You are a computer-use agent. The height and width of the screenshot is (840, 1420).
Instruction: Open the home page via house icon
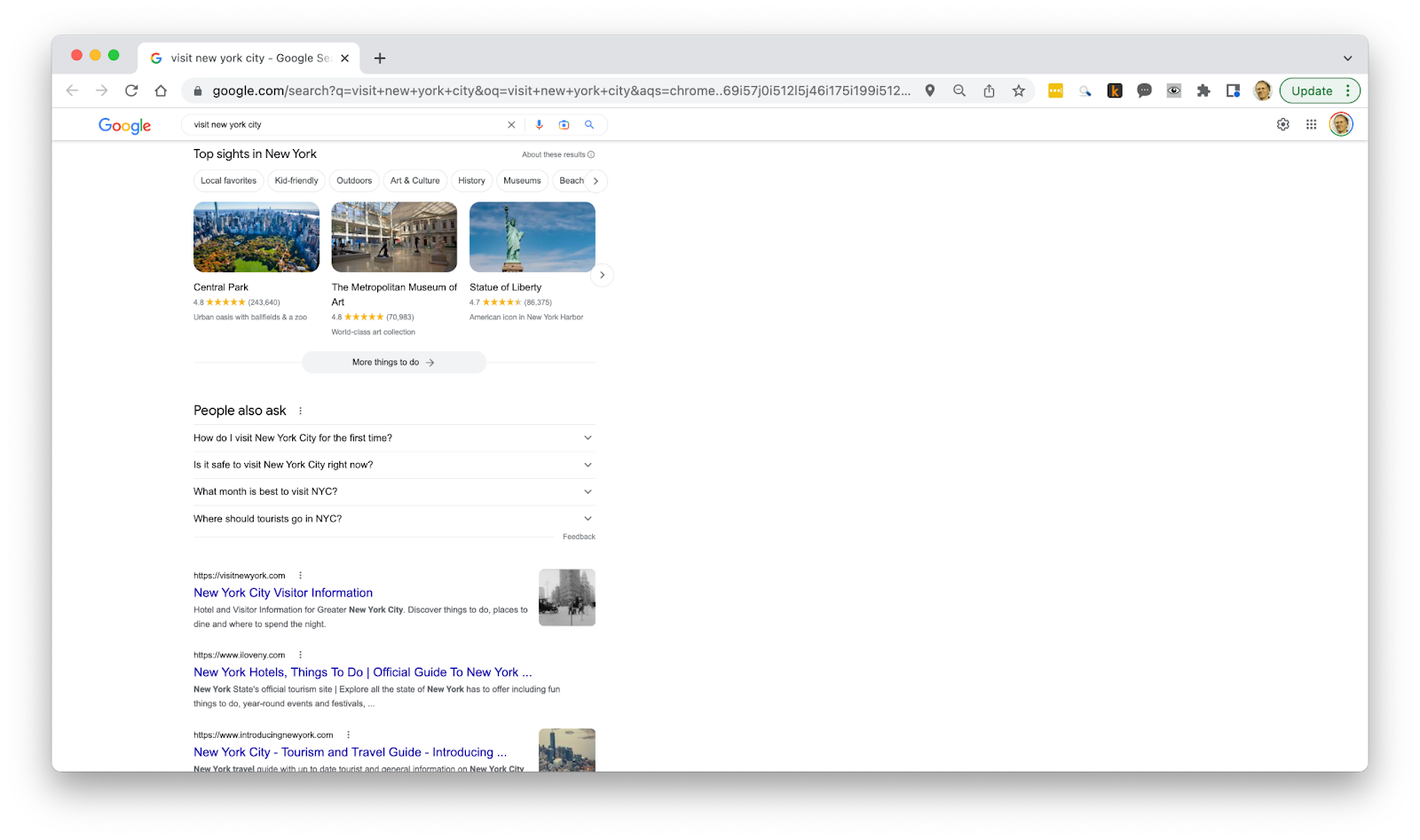pyautogui.click(x=161, y=90)
